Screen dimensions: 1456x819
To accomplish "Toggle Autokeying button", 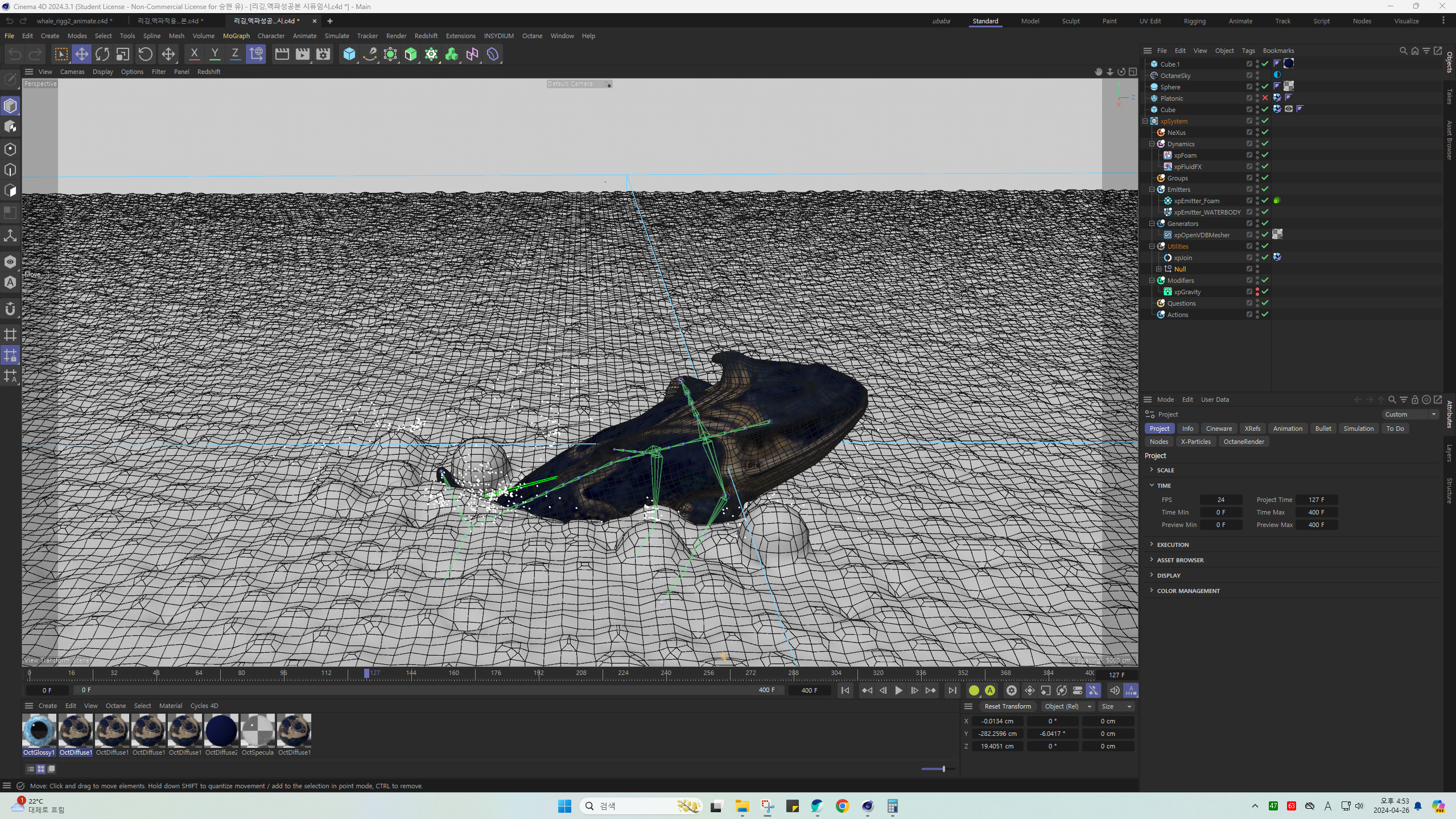I will 990,690.
